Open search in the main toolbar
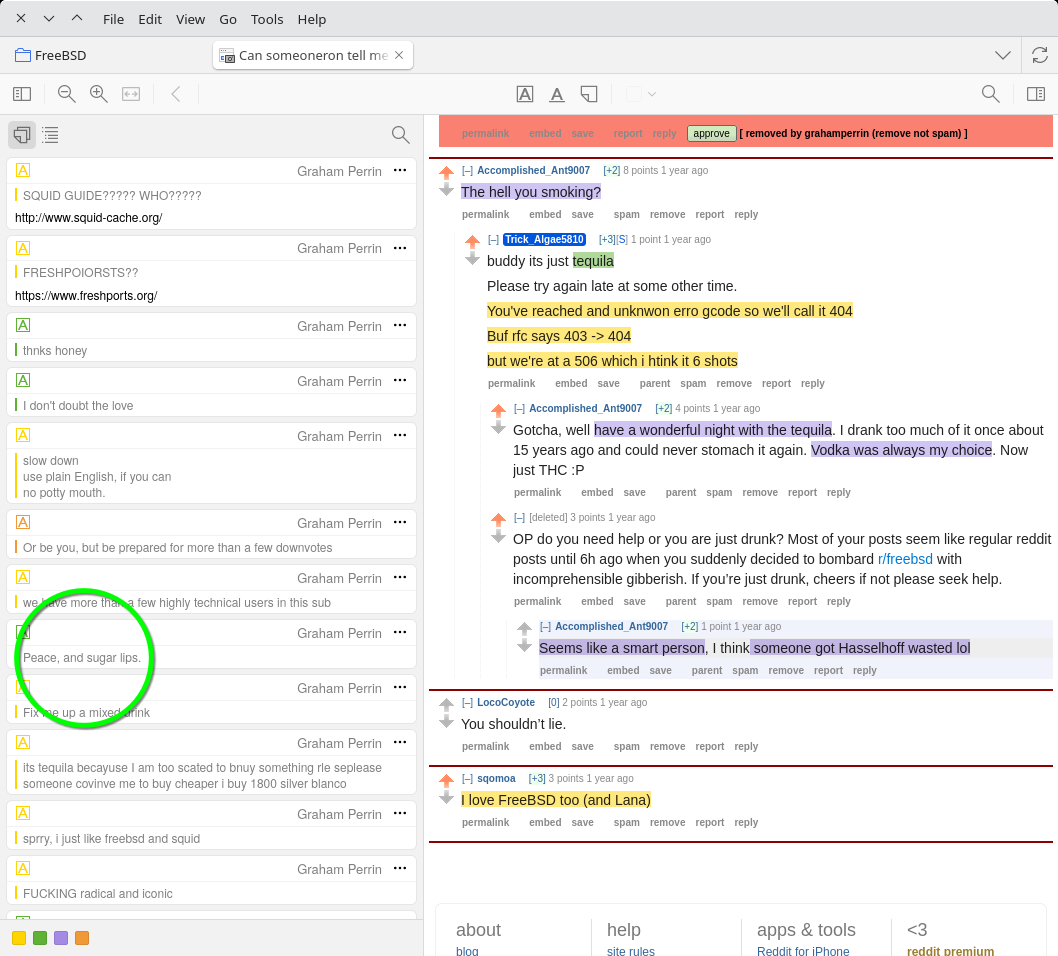The height and width of the screenshot is (956, 1058). pyautogui.click(x=990, y=94)
